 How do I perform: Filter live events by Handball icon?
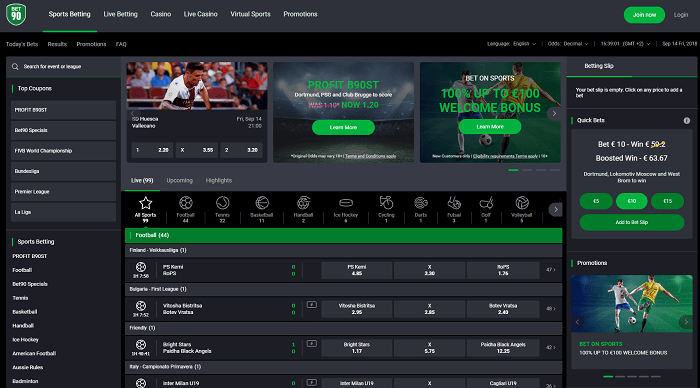click(x=303, y=203)
